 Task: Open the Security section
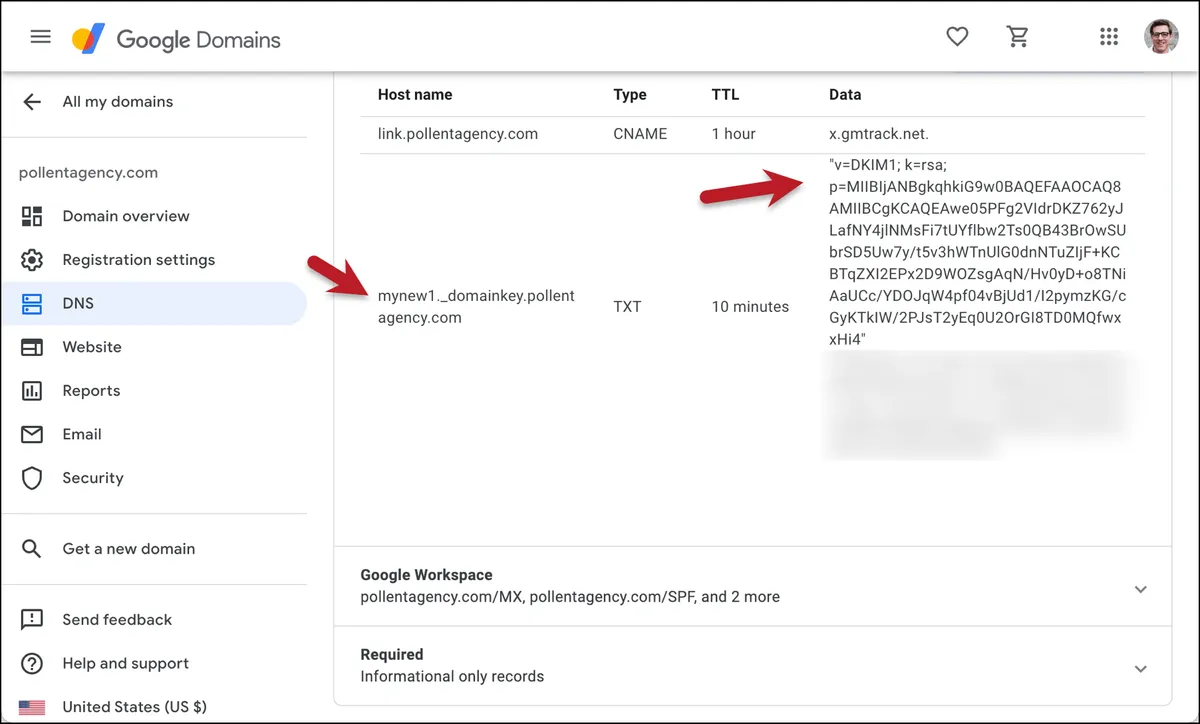pos(93,478)
